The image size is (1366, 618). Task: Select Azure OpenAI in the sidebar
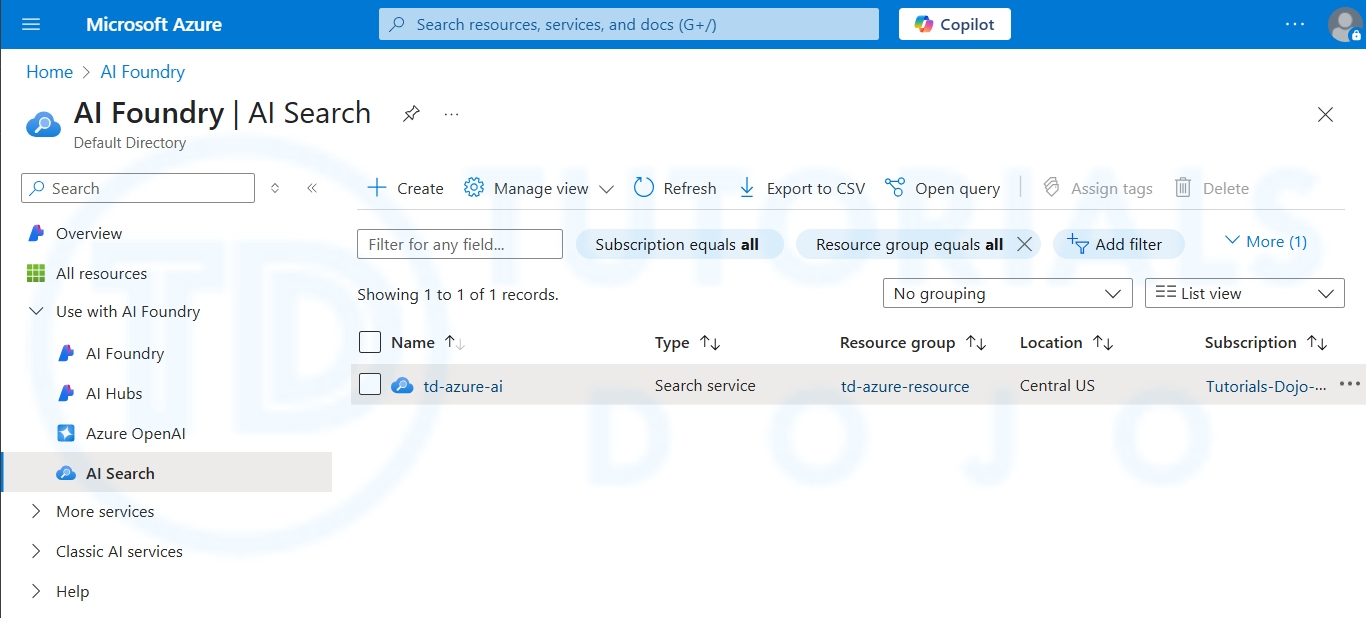tap(135, 433)
